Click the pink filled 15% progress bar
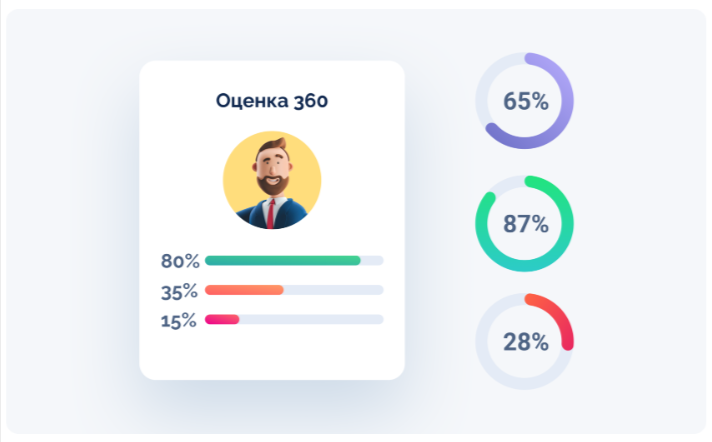 pyautogui.click(x=222, y=319)
